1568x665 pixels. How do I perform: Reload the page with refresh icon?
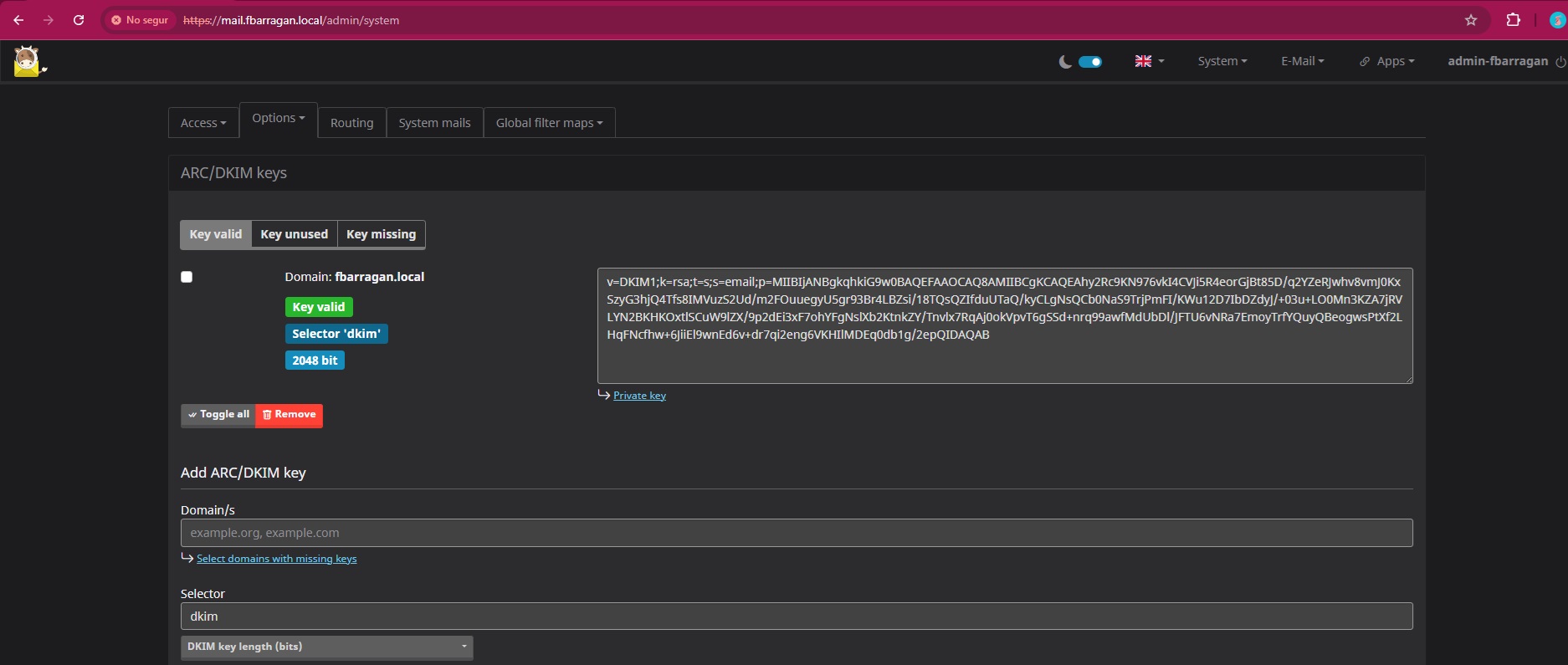tap(79, 20)
